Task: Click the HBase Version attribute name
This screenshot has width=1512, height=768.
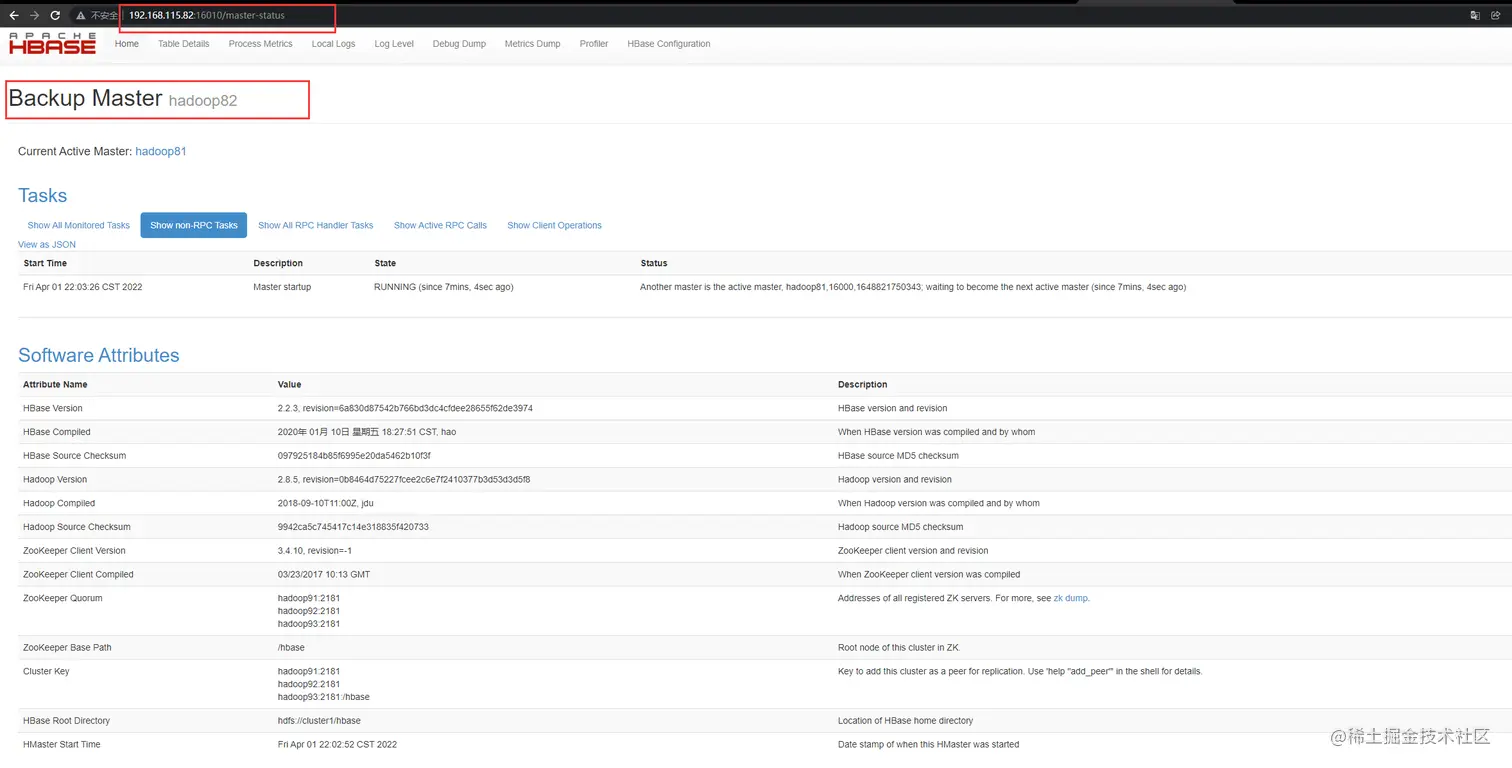Action: (53, 408)
